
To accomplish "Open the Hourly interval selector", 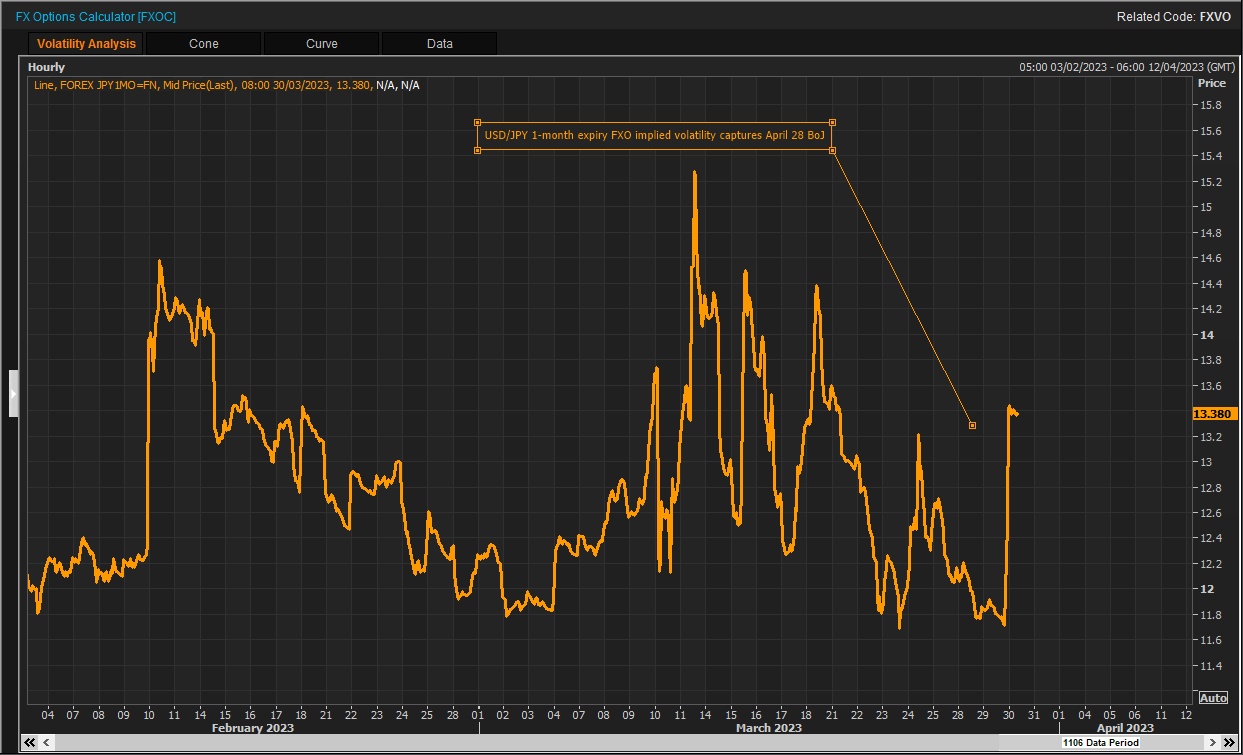I will pyautogui.click(x=46, y=67).
